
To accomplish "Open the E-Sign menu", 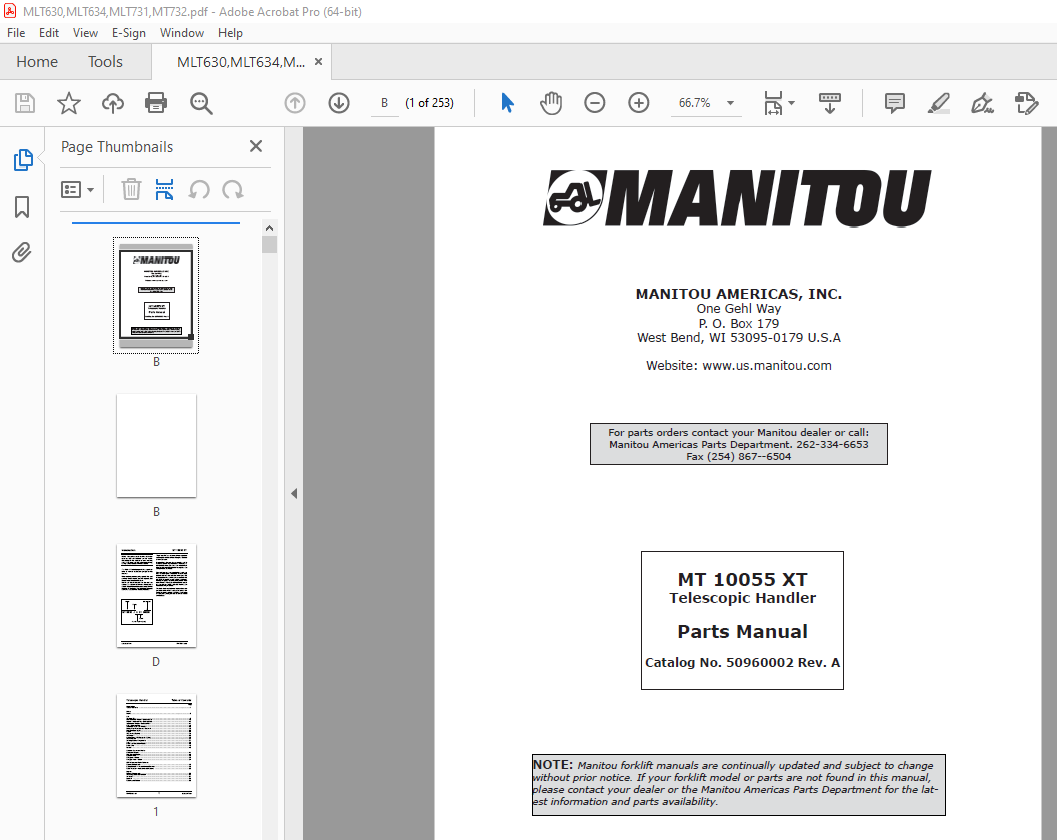I will point(128,33).
